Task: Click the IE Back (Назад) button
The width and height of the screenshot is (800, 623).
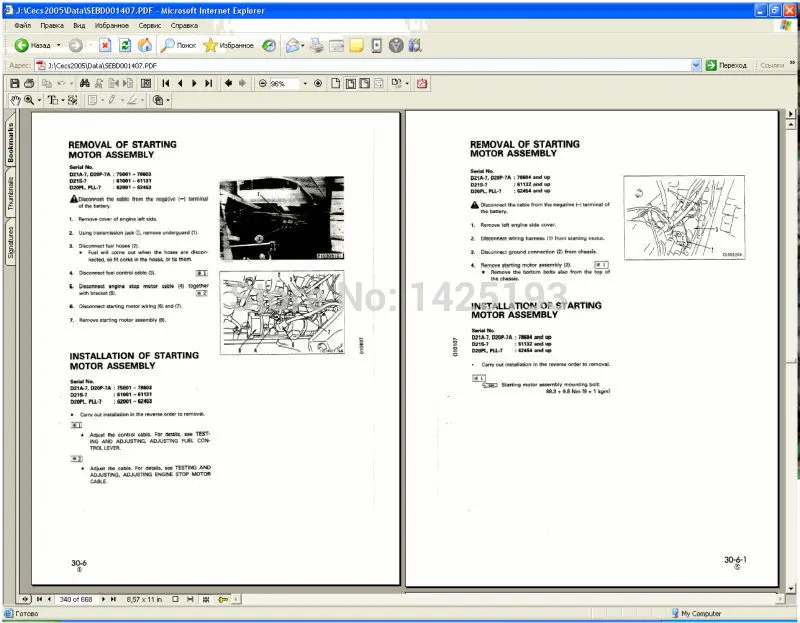Action: (x=33, y=45)
